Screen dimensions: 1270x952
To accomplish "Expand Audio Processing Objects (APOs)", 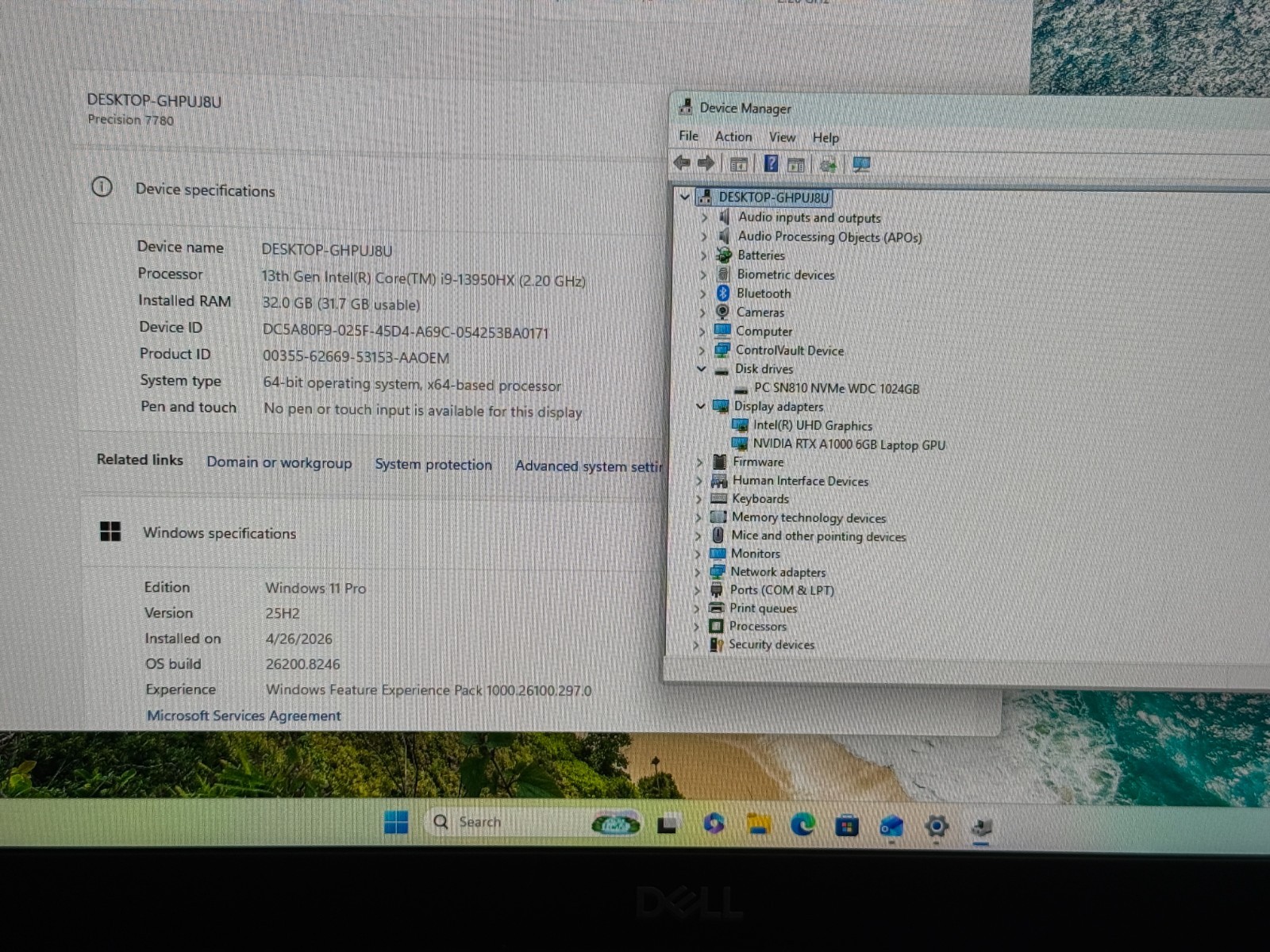I will click(x=703, y=236).
